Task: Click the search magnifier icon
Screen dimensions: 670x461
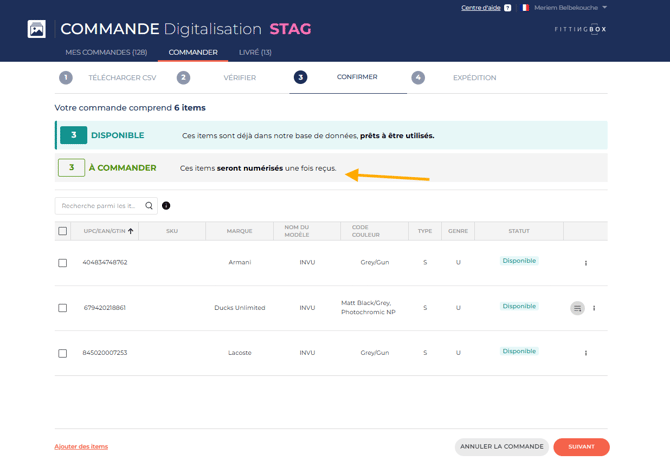Action: coord(149,206)
